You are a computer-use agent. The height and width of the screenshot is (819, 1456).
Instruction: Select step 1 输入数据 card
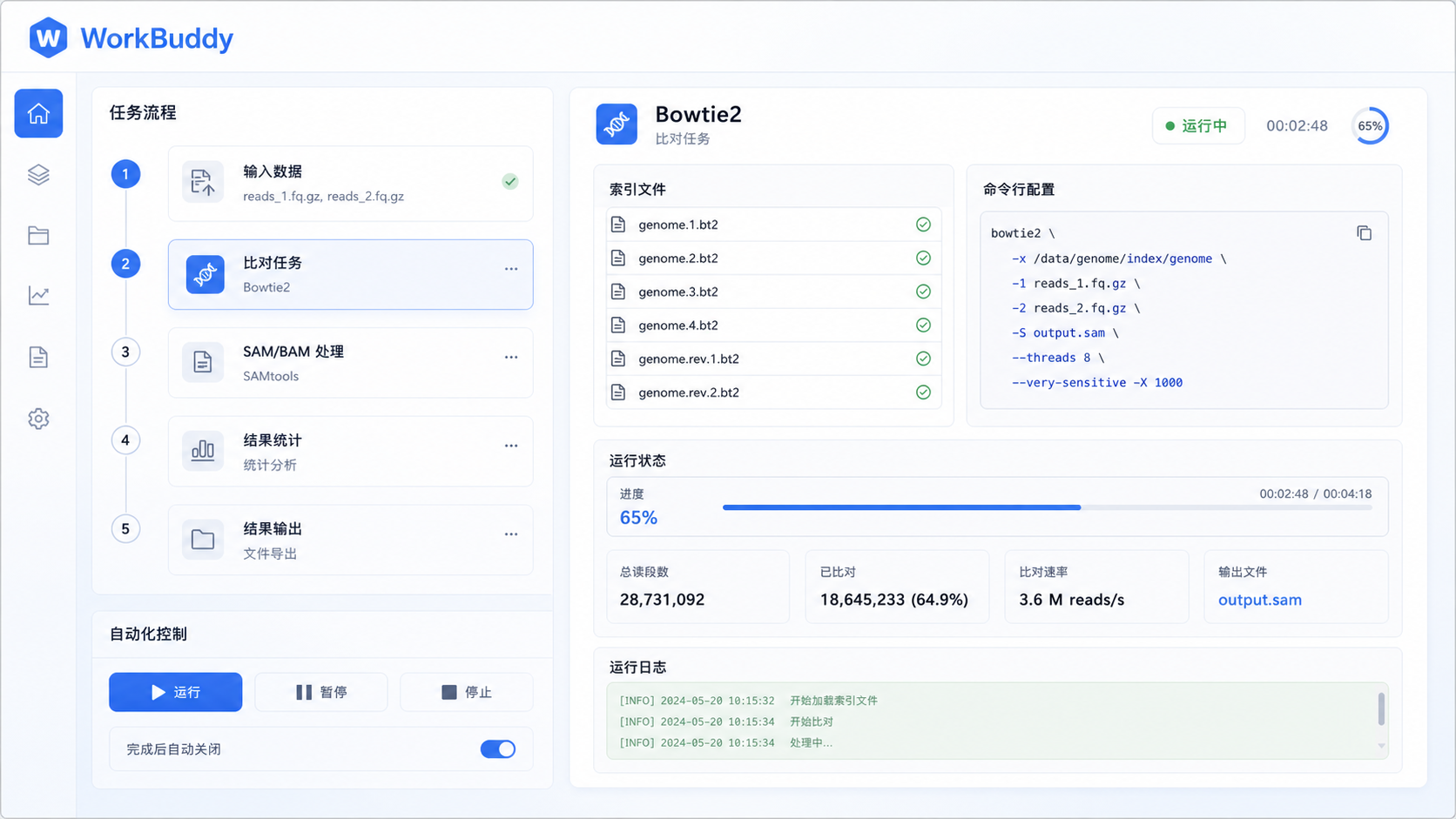point(350,183)
